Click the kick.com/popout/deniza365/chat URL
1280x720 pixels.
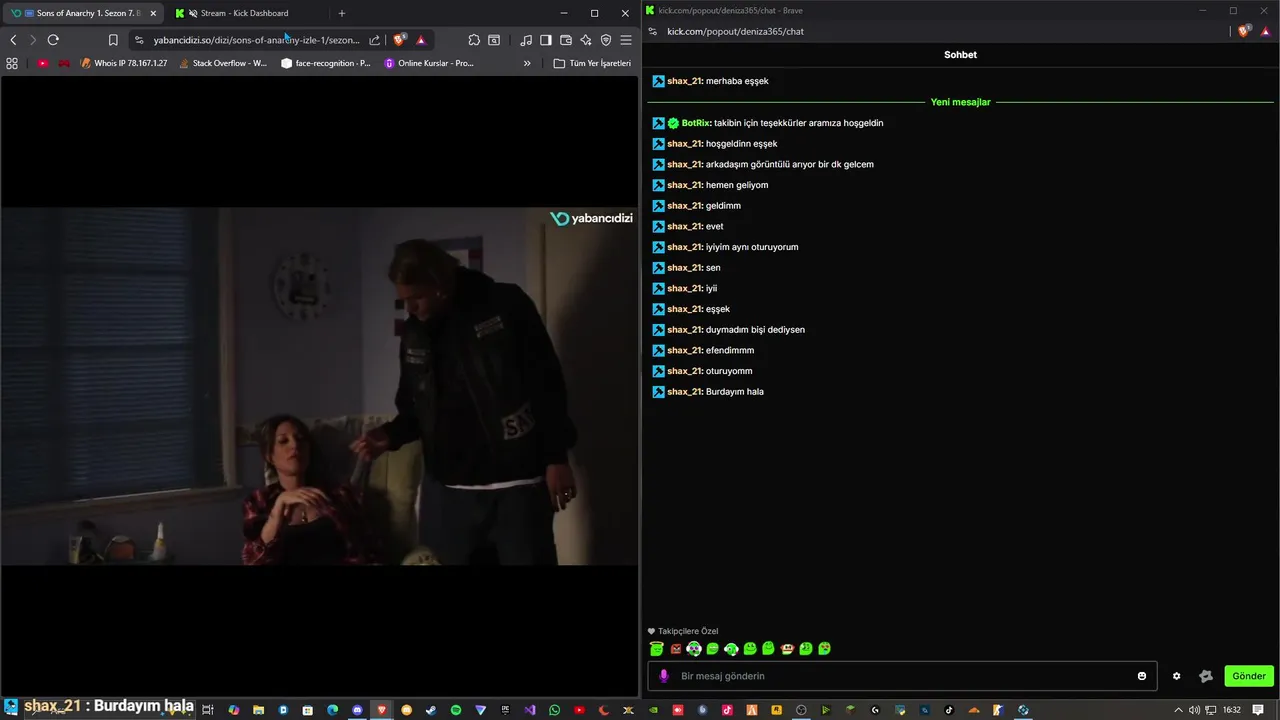735,31
